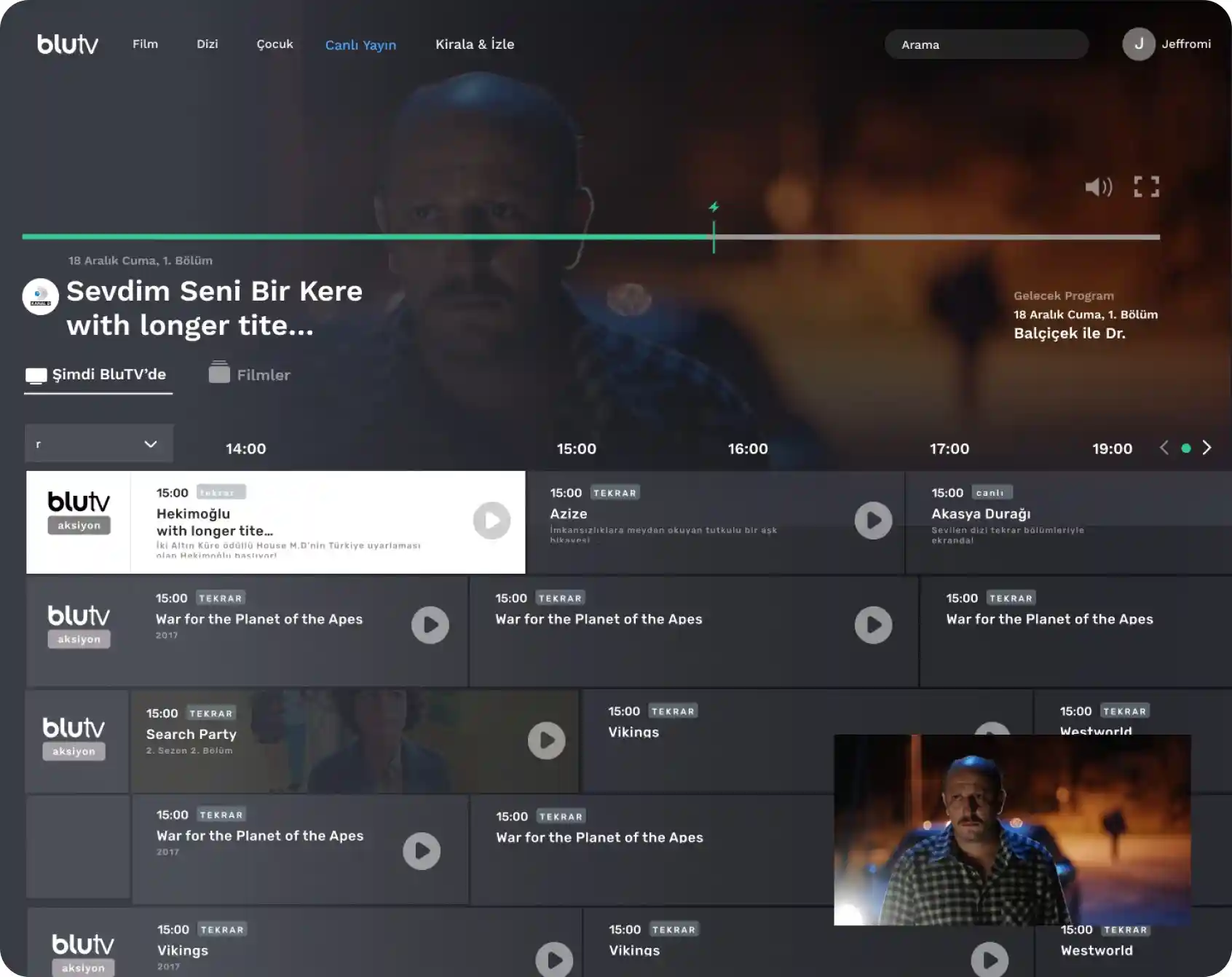Viewport: 1232px width, 977px height.
Task: Click the TEKRAR badge on Azize
Action: [x=615, y=493]
